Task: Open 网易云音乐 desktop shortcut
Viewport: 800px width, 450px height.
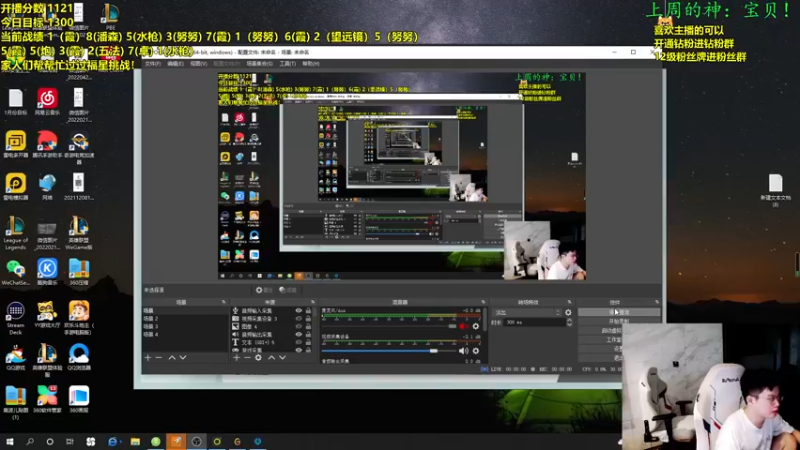Action: tap(47, 102)
